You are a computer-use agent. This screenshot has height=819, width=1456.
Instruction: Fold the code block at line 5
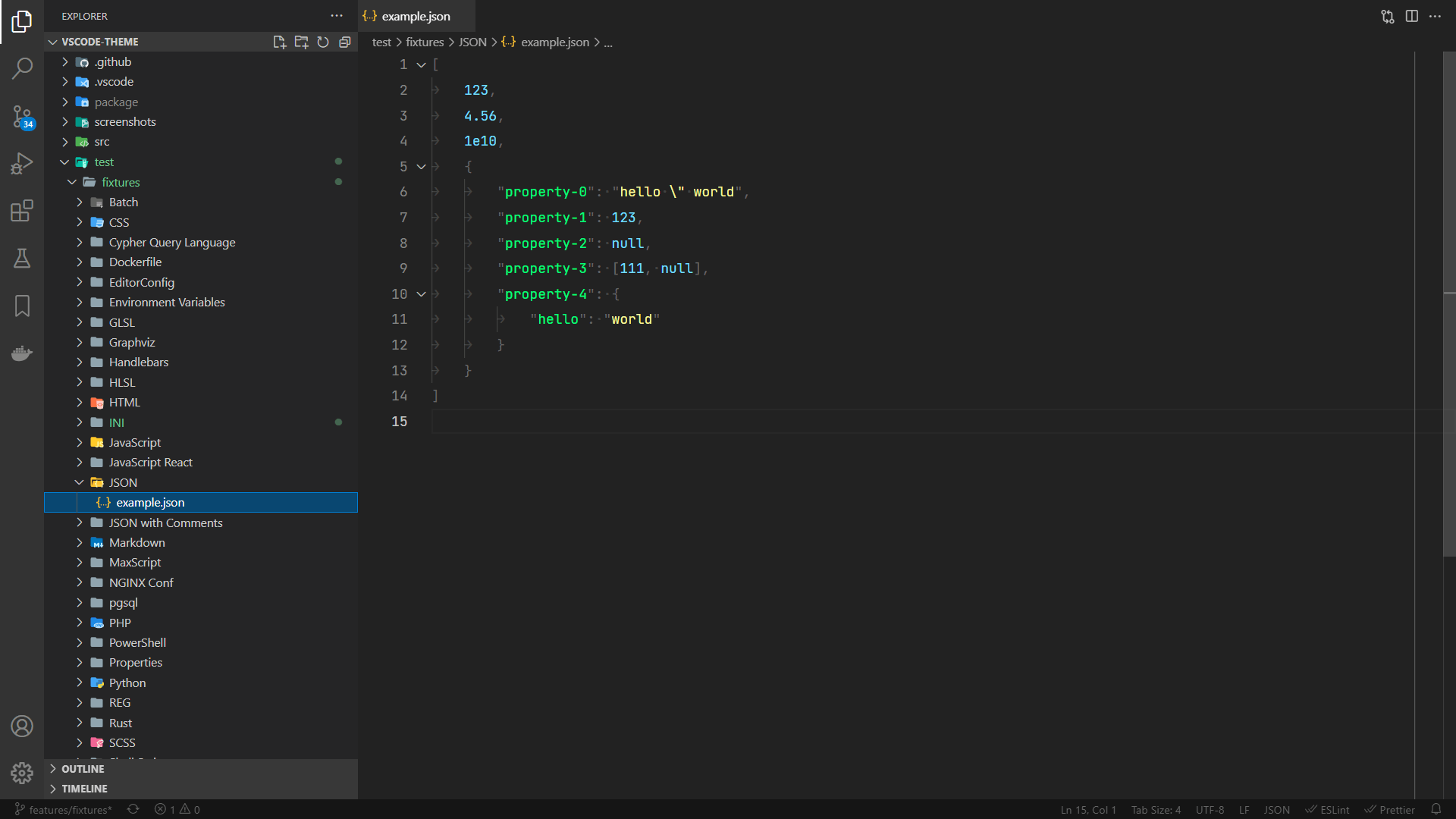pos(421,167)
